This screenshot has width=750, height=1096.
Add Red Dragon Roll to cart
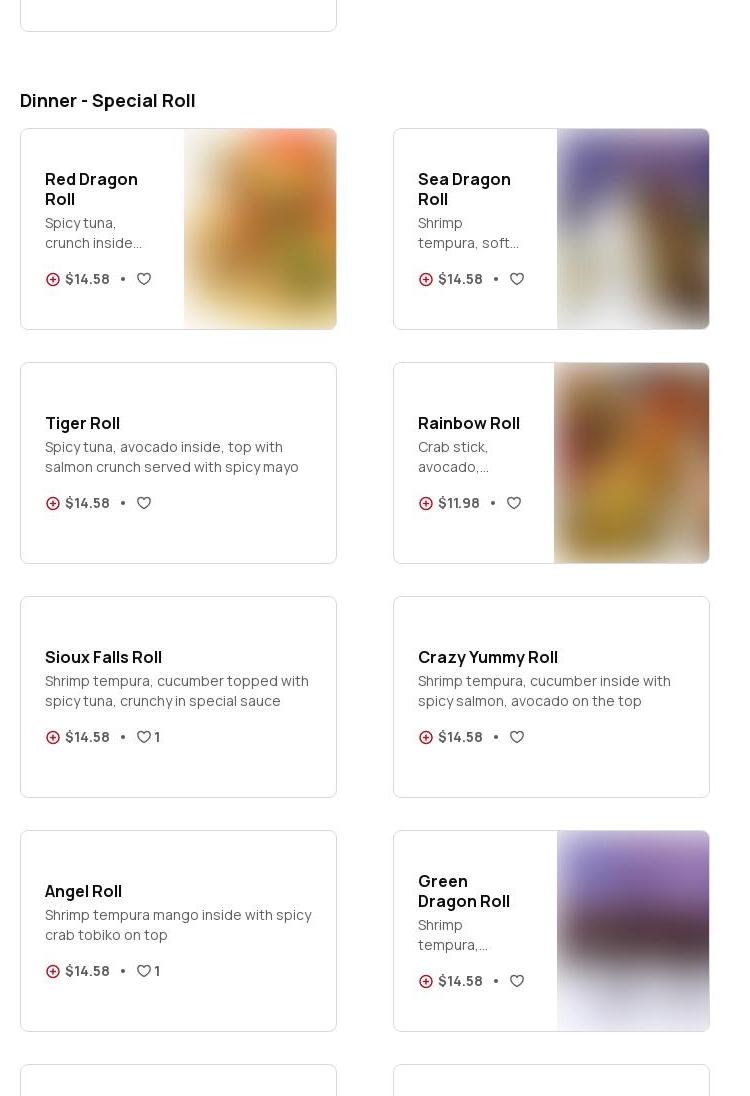[x=53, y=280]
